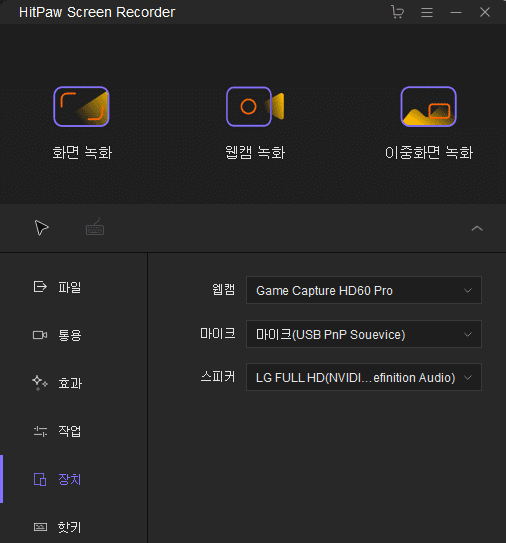Image resolution: width=506 pixels, height=543 pixels.
Task: Click the 효과 sparkle icon in sidebar
Action: click(40, 383)
